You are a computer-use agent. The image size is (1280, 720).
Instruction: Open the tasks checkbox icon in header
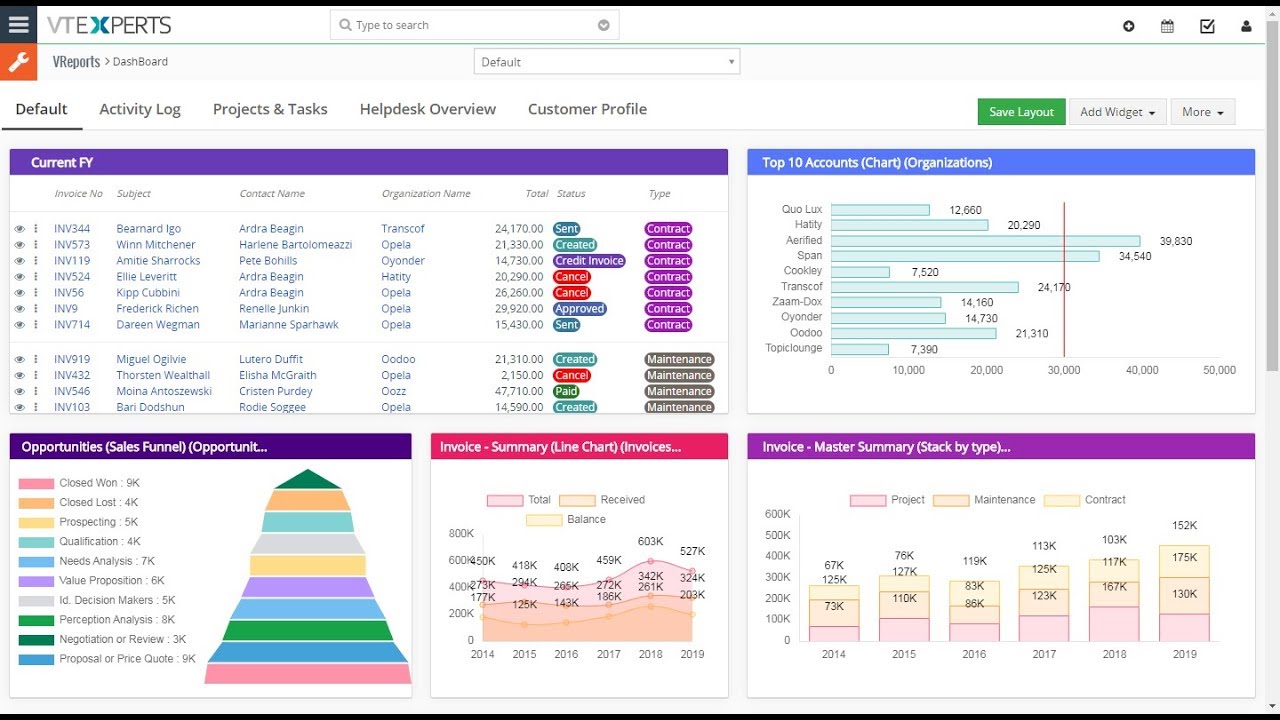coord(1207,26)
